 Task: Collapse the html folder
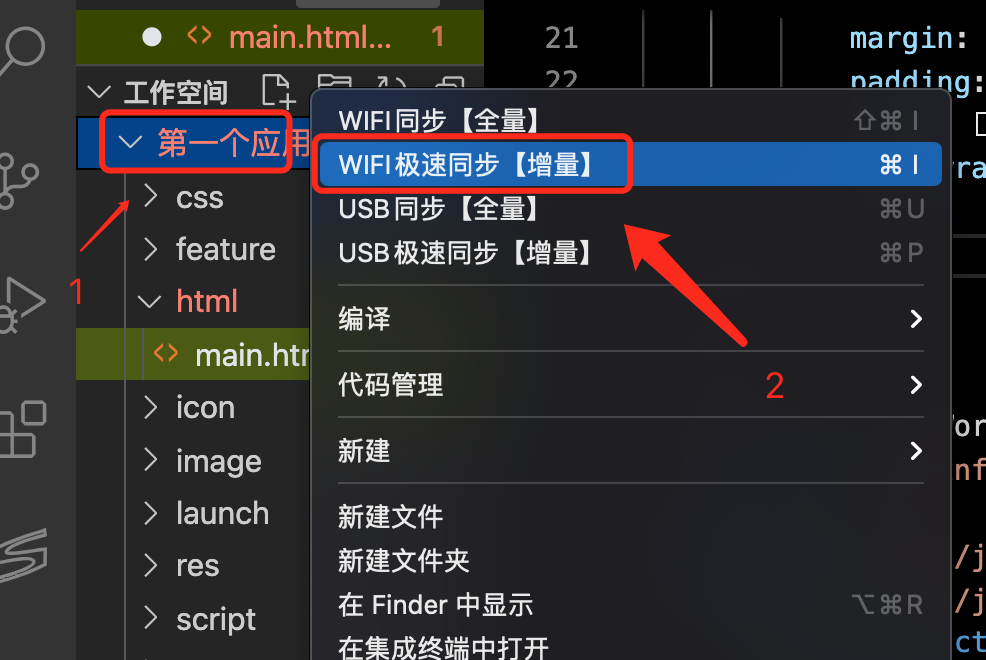[150, 302]
